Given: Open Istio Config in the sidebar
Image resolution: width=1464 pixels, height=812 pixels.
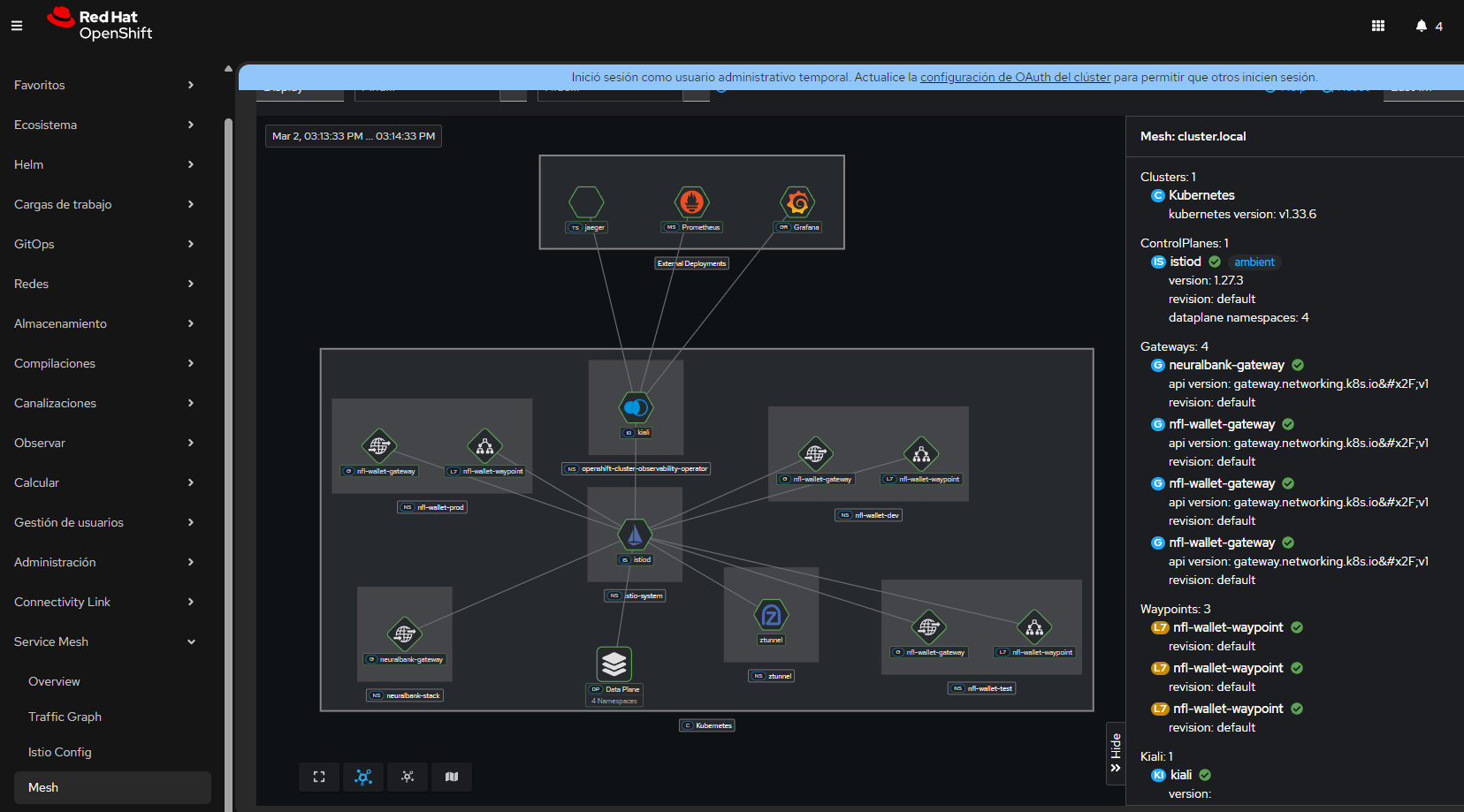Looking at the screenshot, I should coord(59,752).
